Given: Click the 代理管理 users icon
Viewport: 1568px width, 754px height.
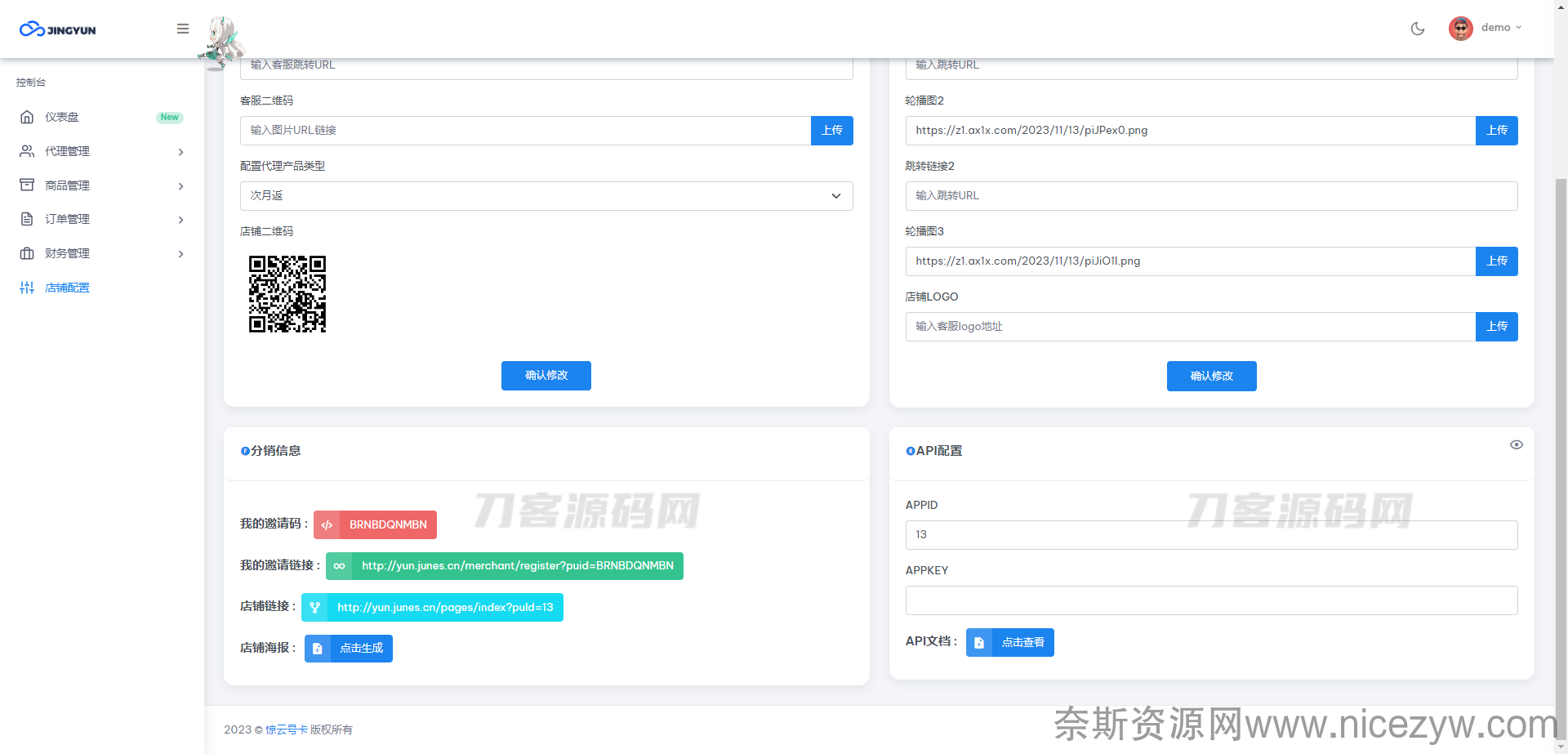Looking at the screenshot, I should click(27, 151).
